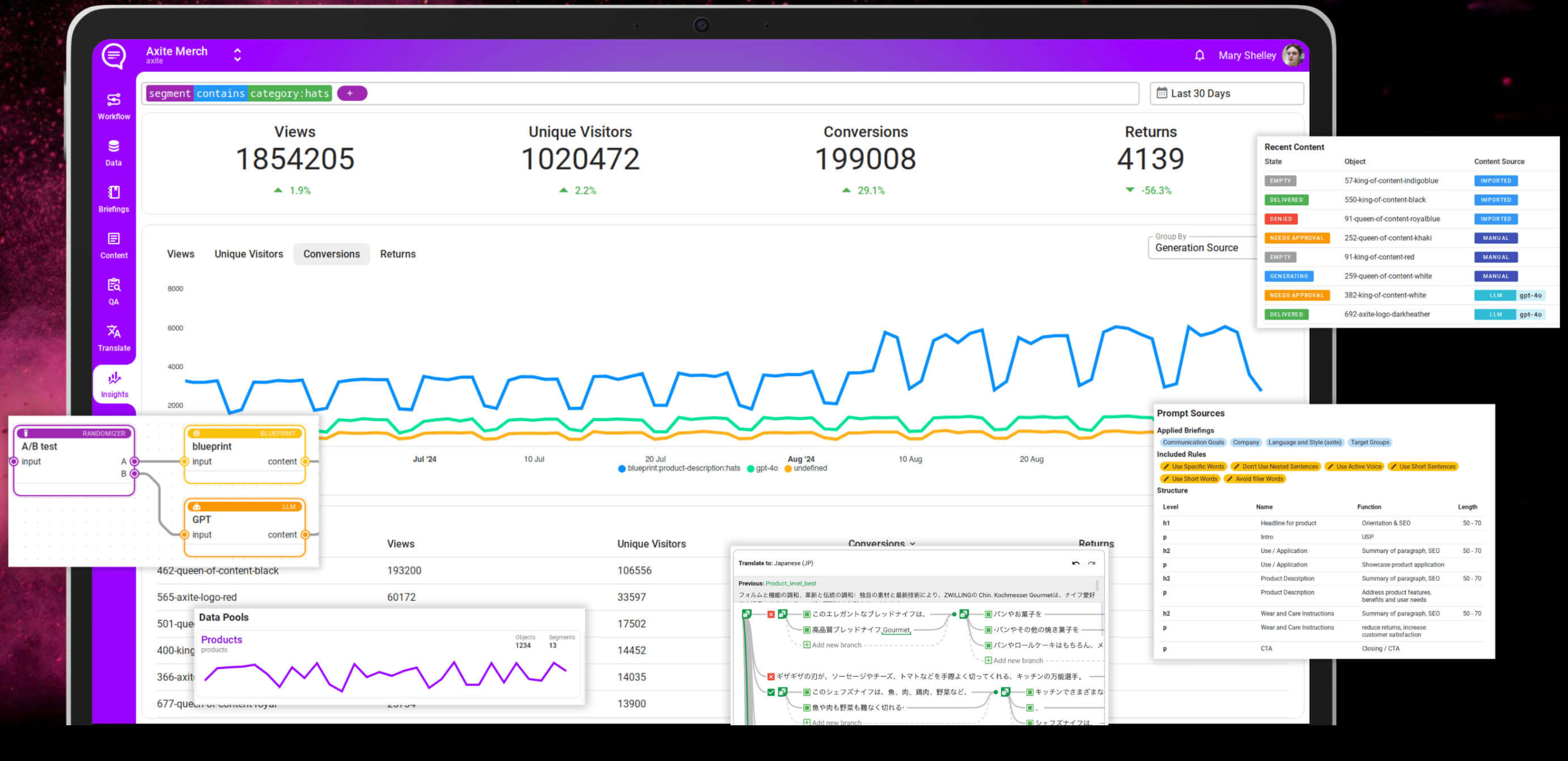This screenshot has width=1568, height=761.
Task: Collapse the root branch node in translation tree
Action: point(747,614)
